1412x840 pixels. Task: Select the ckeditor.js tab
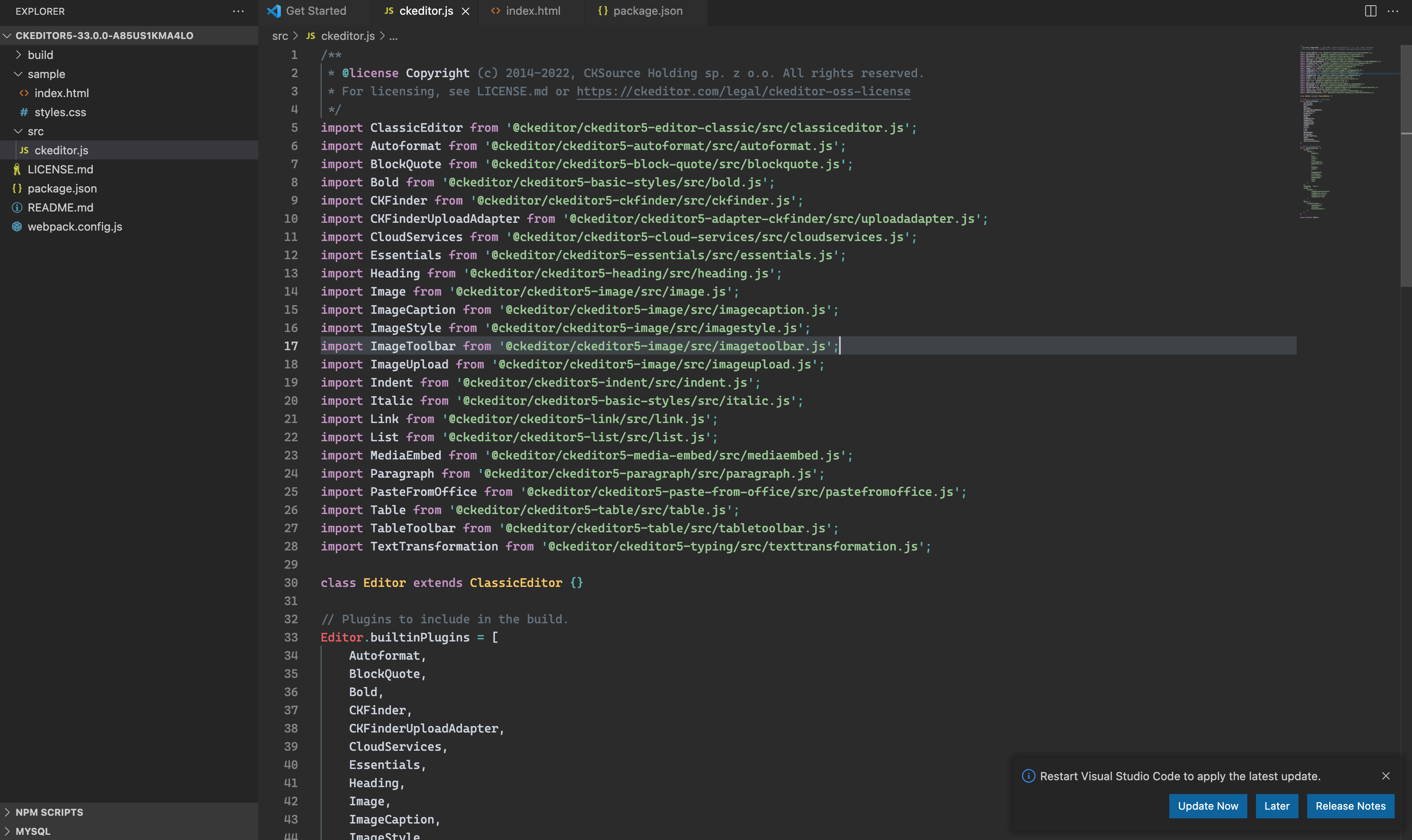[426, 11]
